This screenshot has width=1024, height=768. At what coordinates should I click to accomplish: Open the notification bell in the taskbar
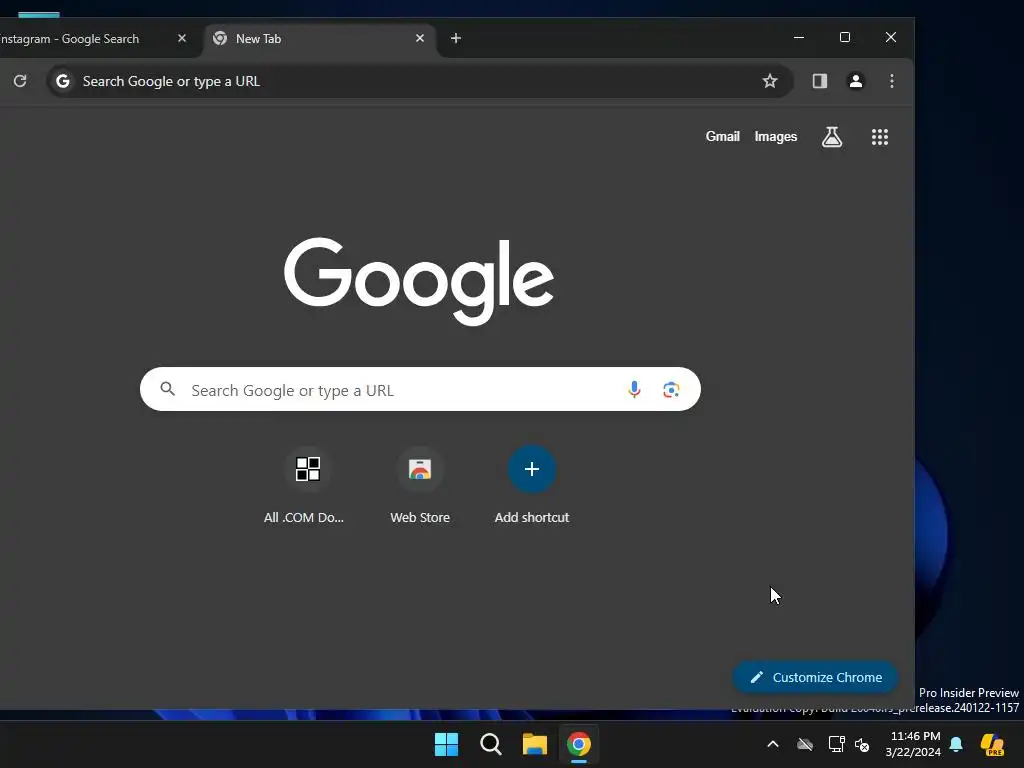[x=956, y=744]
